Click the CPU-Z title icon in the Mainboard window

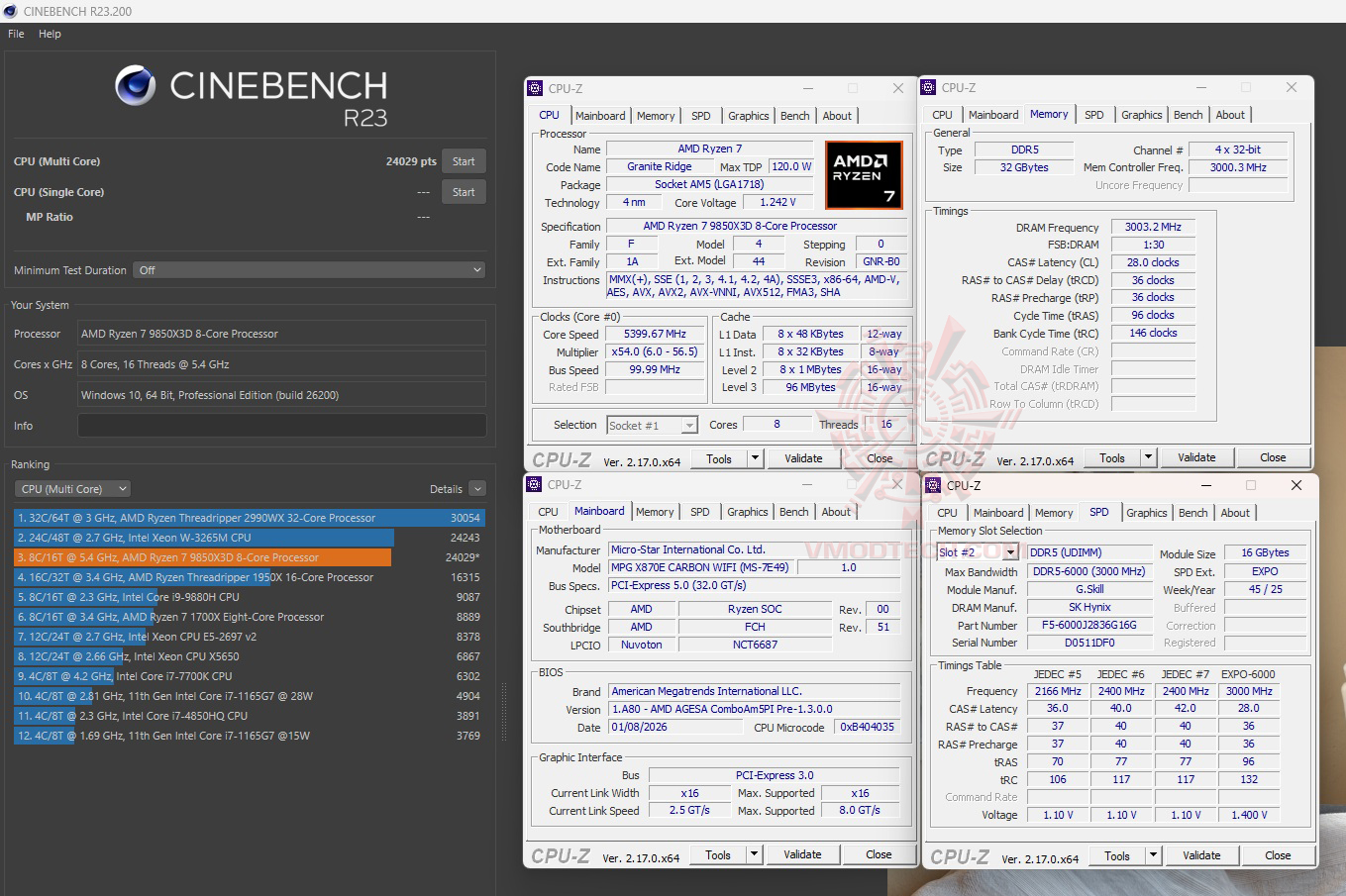click(x=535, y=484)
